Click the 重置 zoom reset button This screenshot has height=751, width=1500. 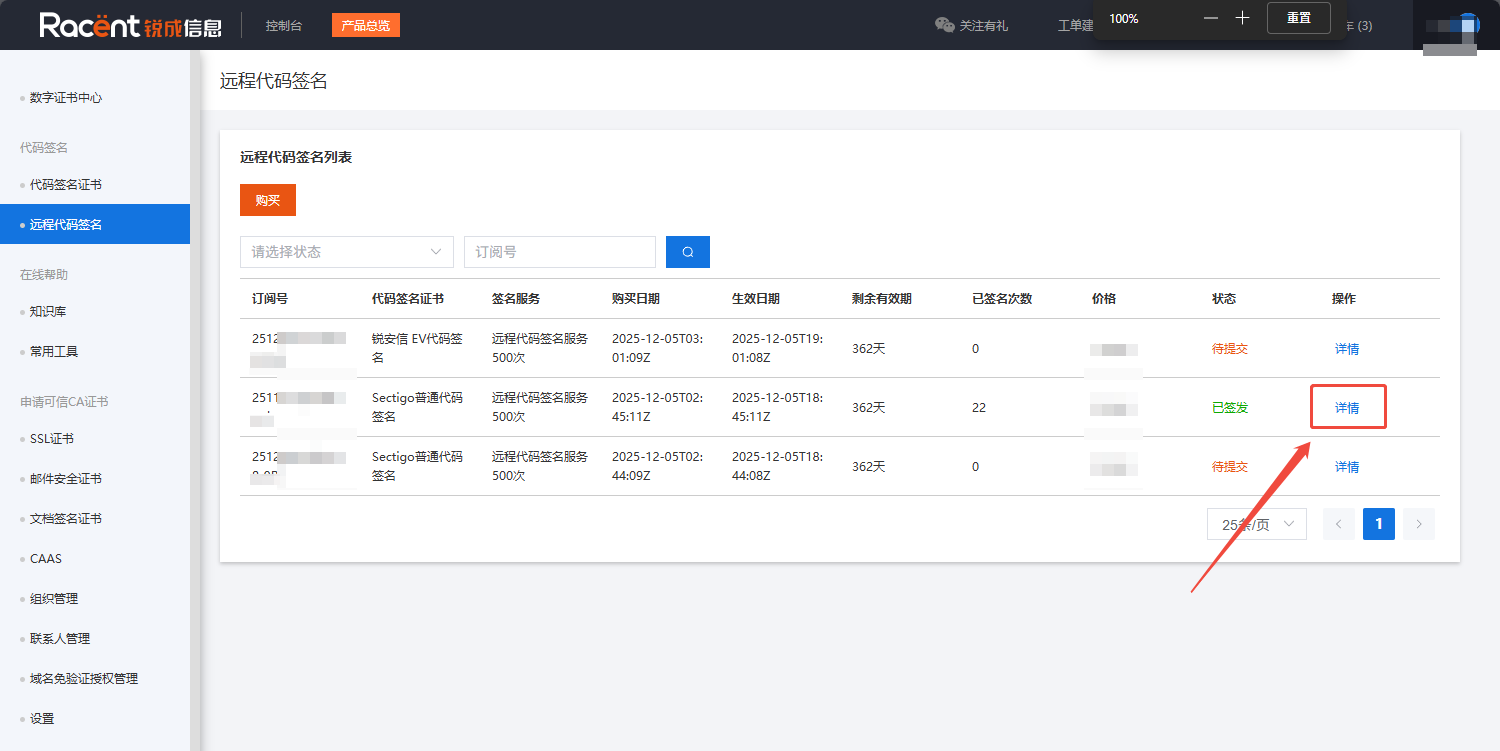[x=1298, y=18]
